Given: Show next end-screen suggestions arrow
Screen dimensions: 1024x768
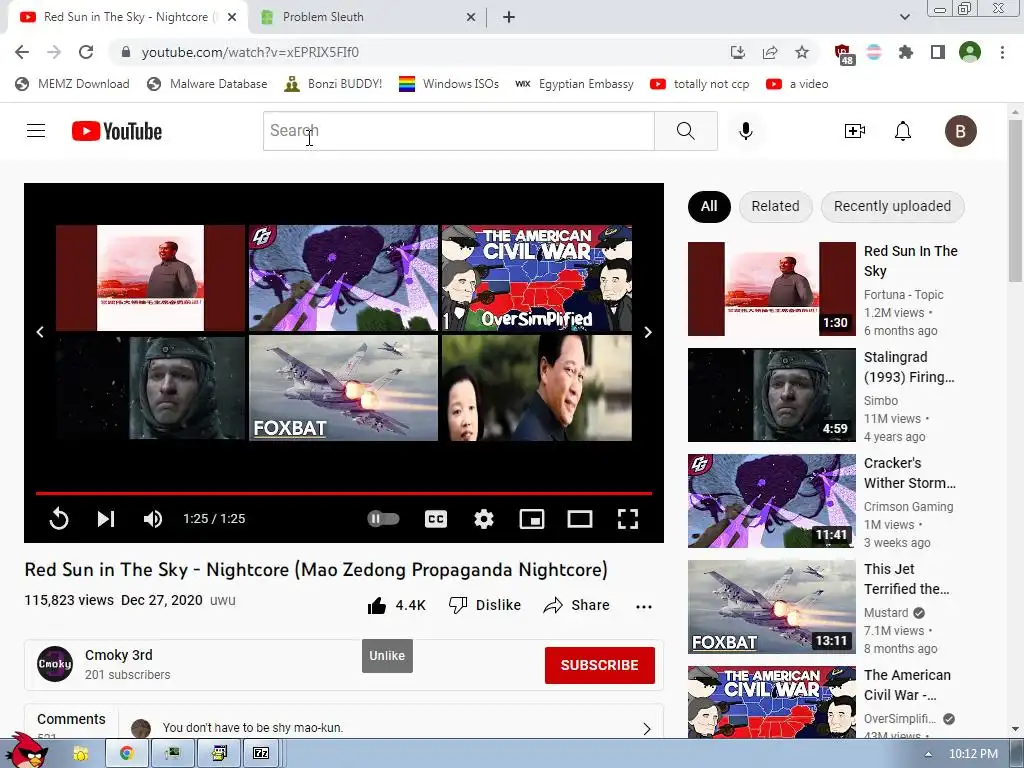Looking at the screenshot, I should tap(648, 332).
